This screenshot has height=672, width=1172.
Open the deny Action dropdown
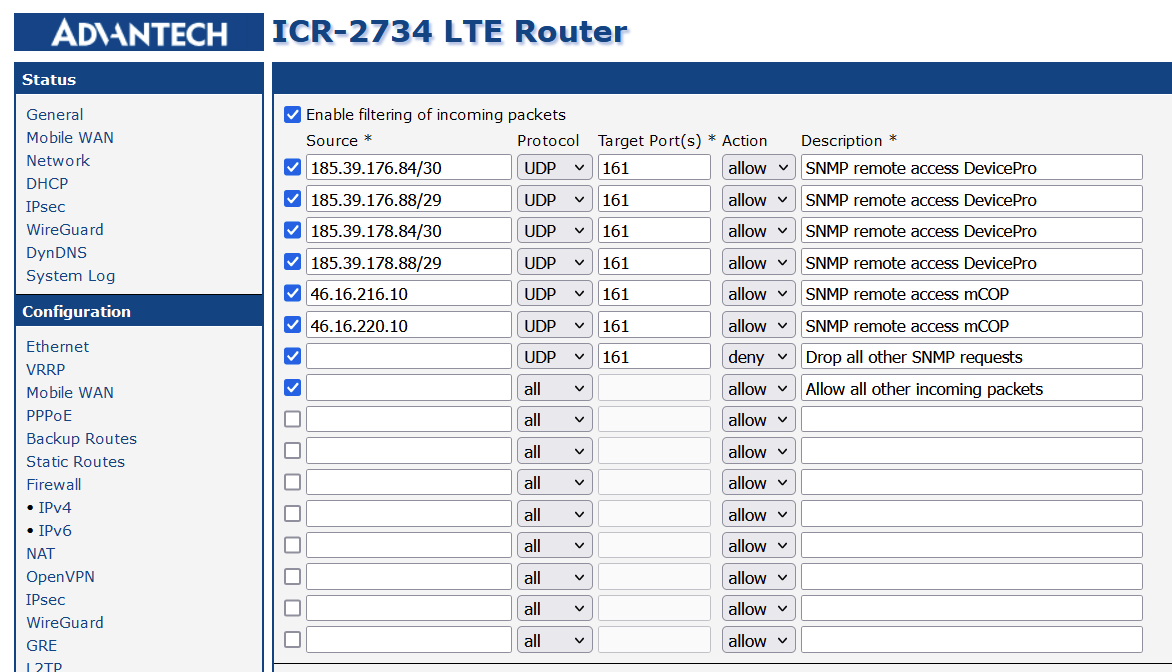[758, 357]
